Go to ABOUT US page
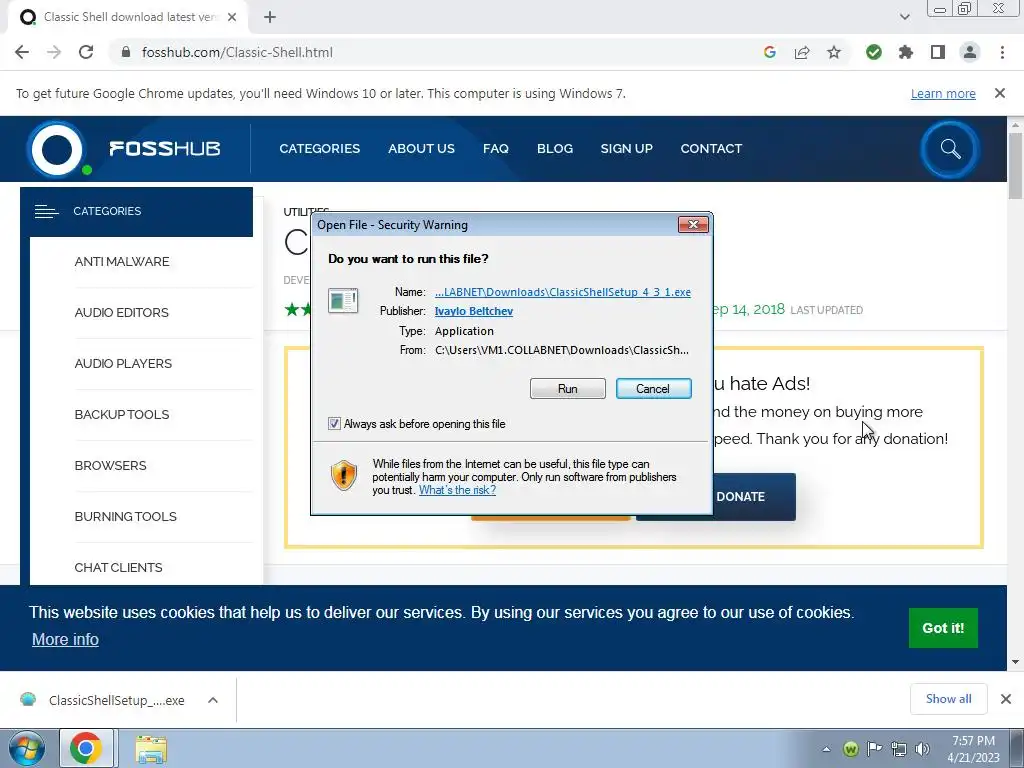1024x768 pixels. pyautogui.click(x=421, y=148)
